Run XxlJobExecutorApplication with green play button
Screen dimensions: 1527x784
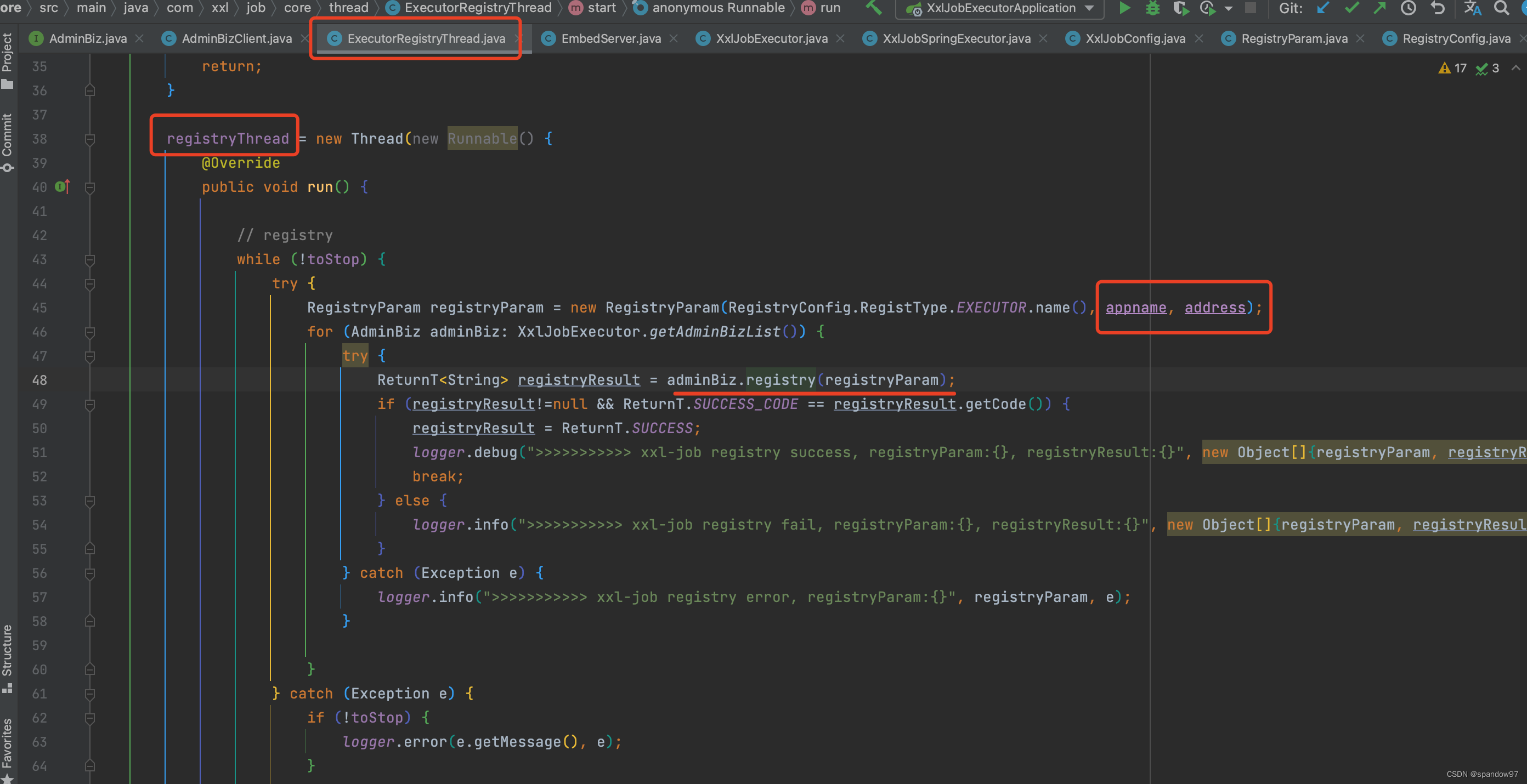click(1124, 8)
